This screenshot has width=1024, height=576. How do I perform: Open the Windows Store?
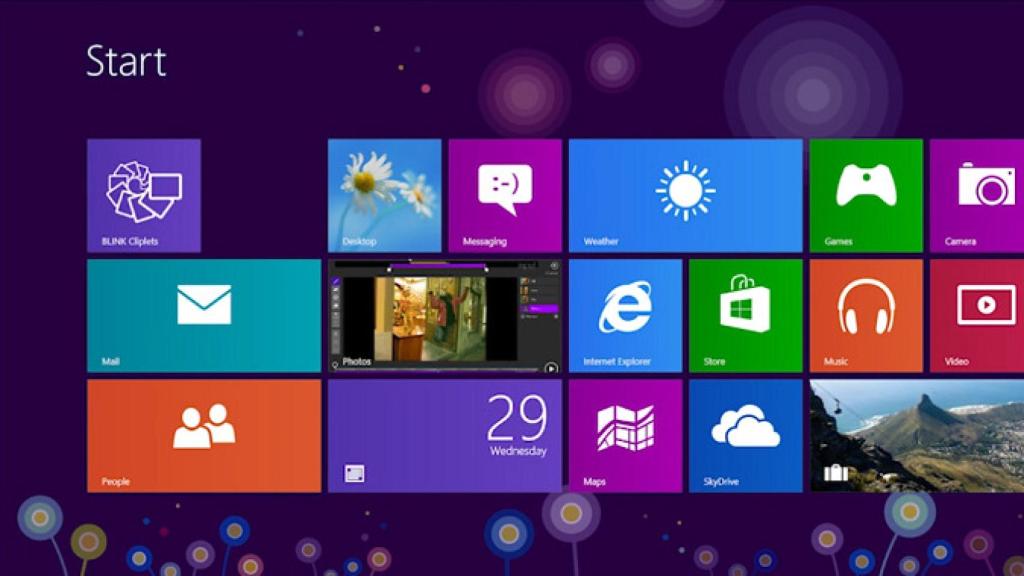tap(744, 315)
